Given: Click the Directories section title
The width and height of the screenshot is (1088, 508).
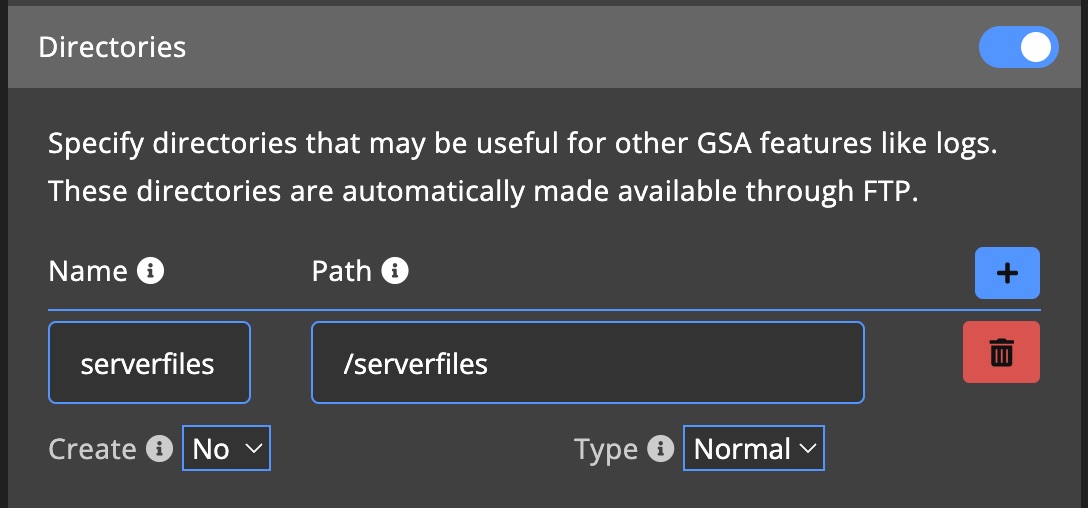Looking at the screenshot, I should click(x=112, y=47).
